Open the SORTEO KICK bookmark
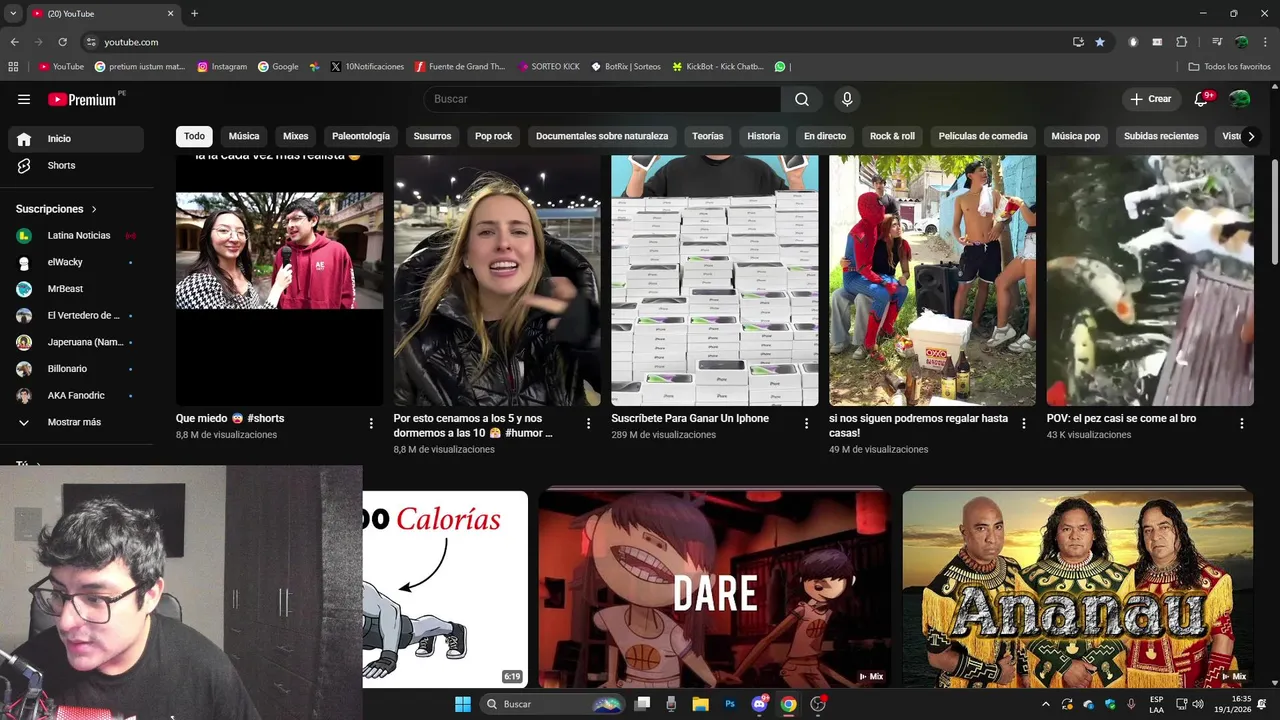1280x720 pixels. (x=549, y=67)
